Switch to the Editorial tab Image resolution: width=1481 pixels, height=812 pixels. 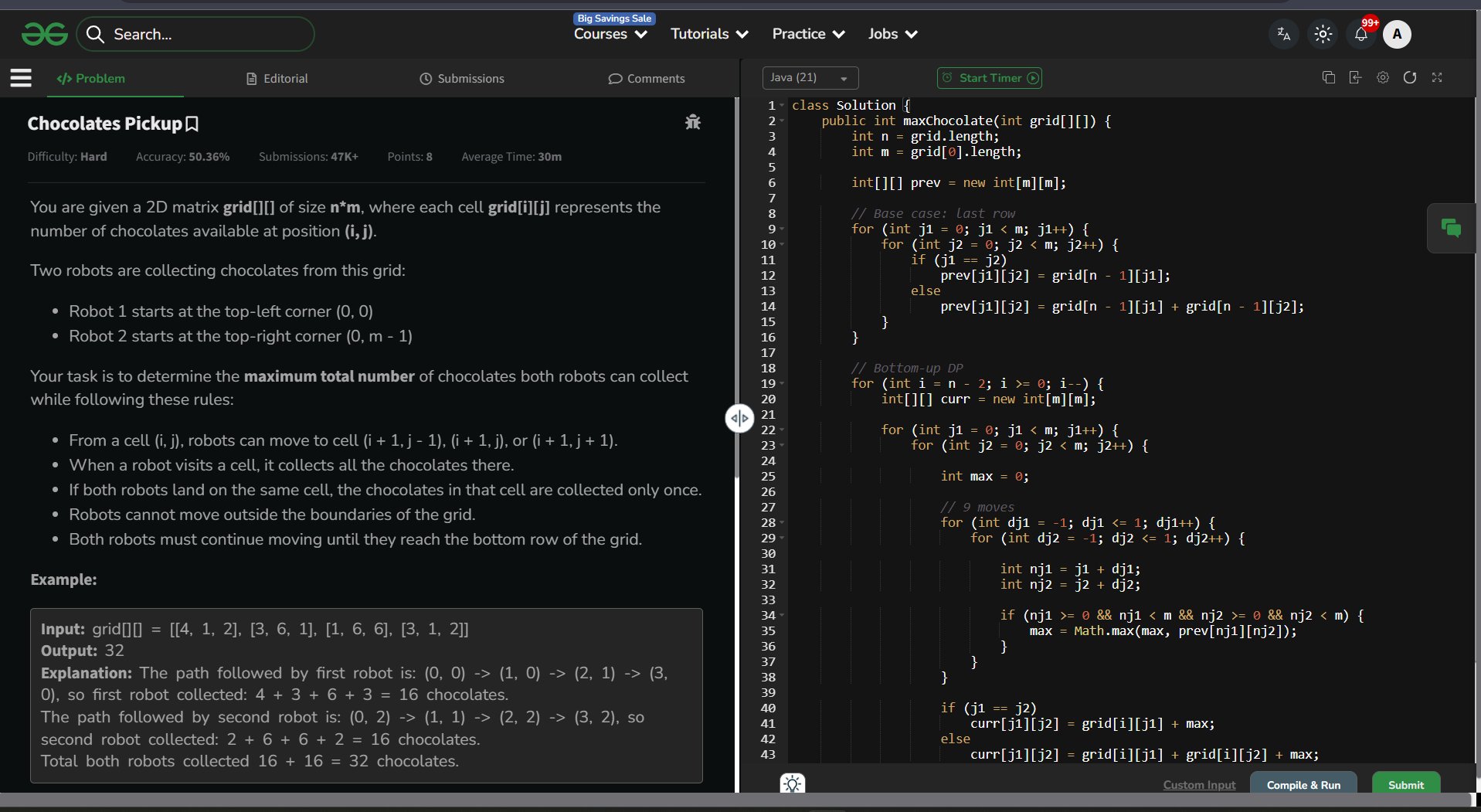[277, 79]
